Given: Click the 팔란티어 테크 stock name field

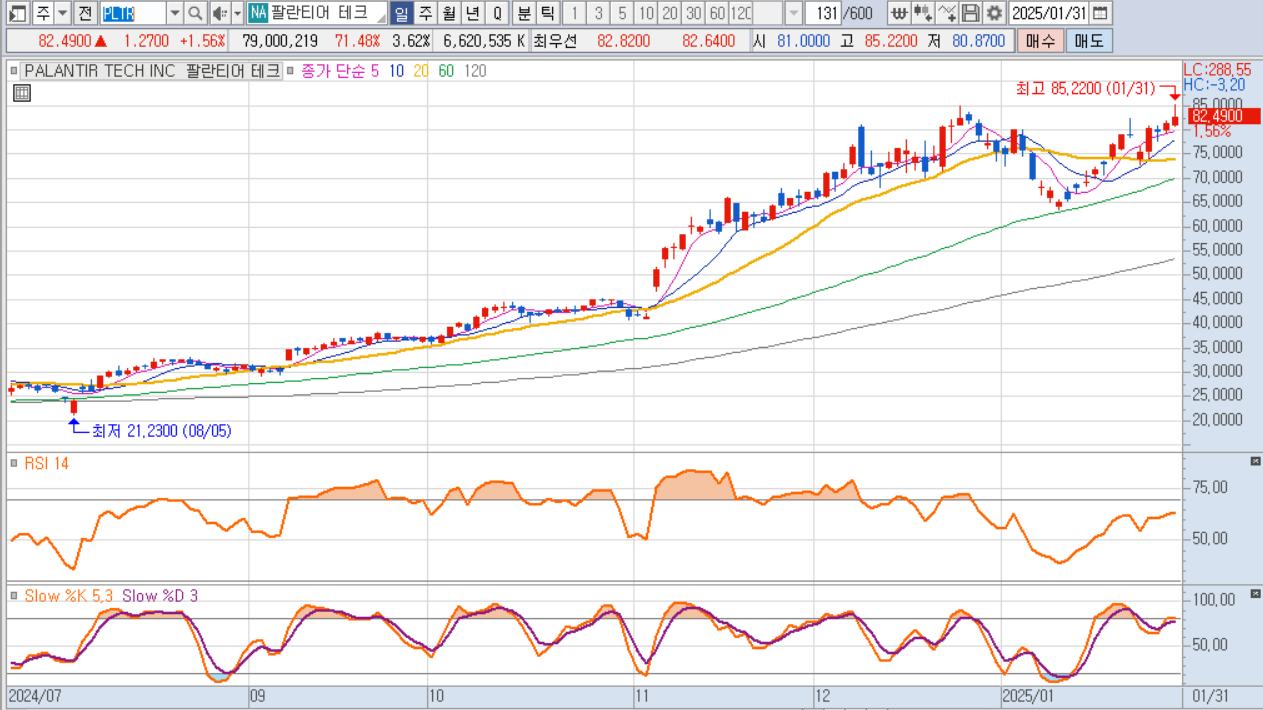Looking at the screenshot, I should [x=327, y=13].
